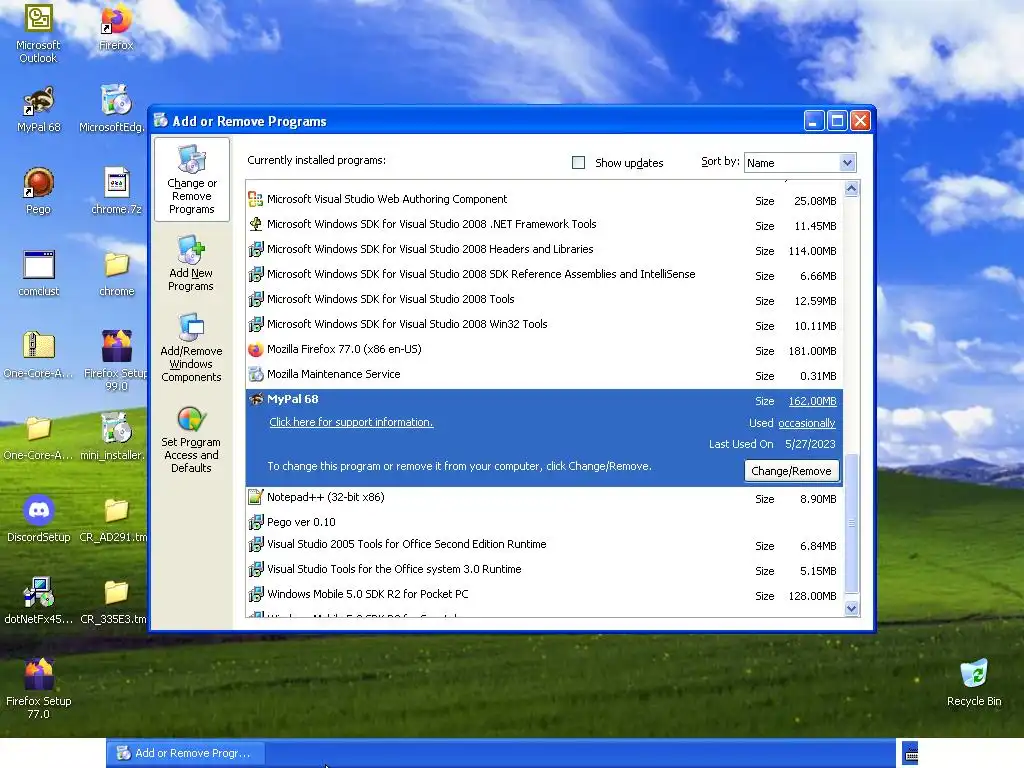Select SDK Reference Assemblies and IntelliSense entry

(x=544, y=274)
